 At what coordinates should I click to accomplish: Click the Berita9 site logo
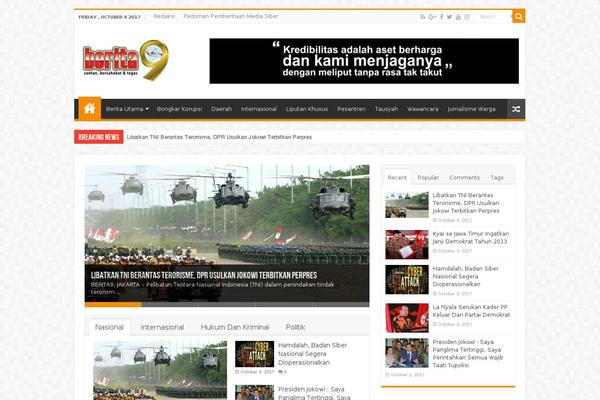(x=126, y=60)
